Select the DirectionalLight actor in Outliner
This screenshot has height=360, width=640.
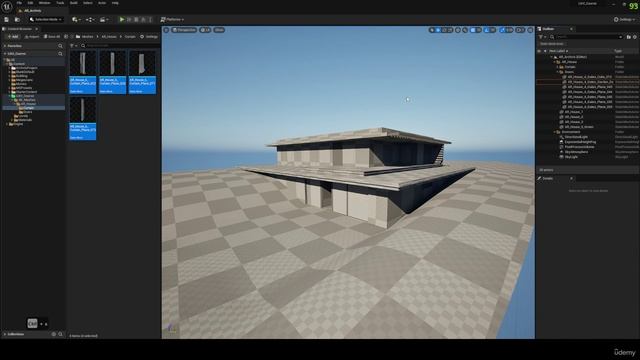[576, 137]
